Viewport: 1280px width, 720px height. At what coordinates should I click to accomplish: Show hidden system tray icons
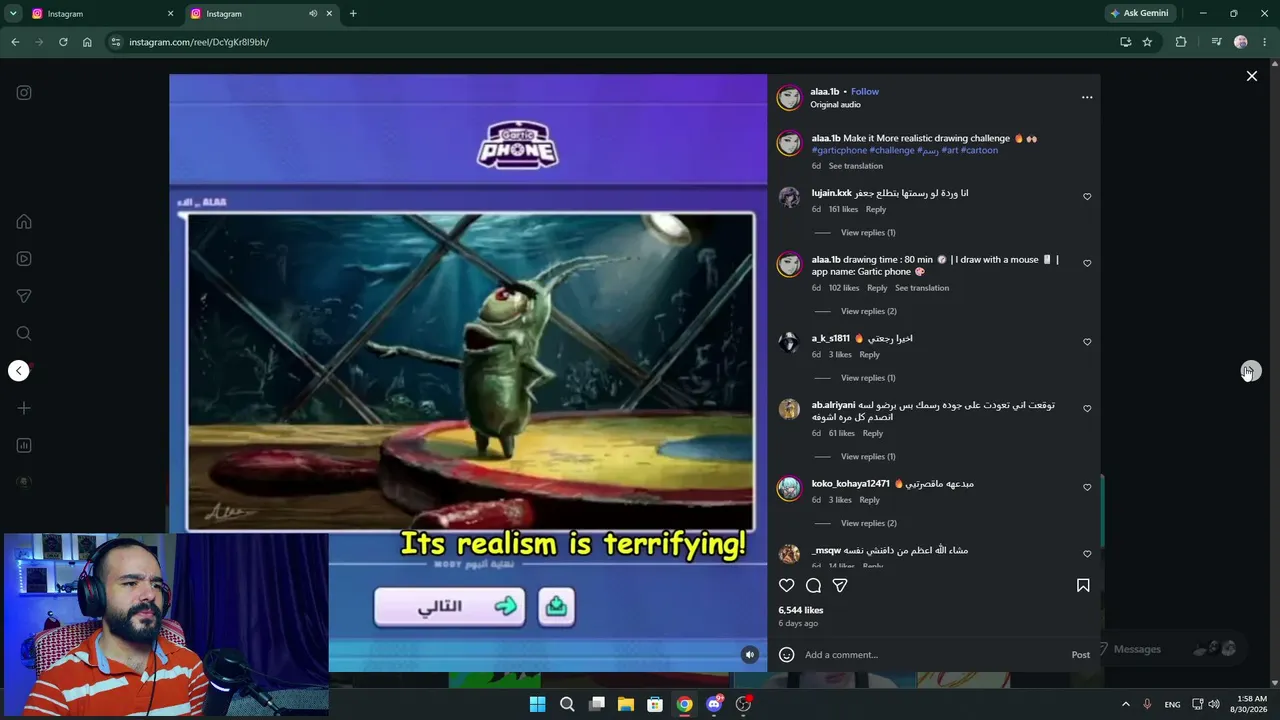tap(1125, 704)
